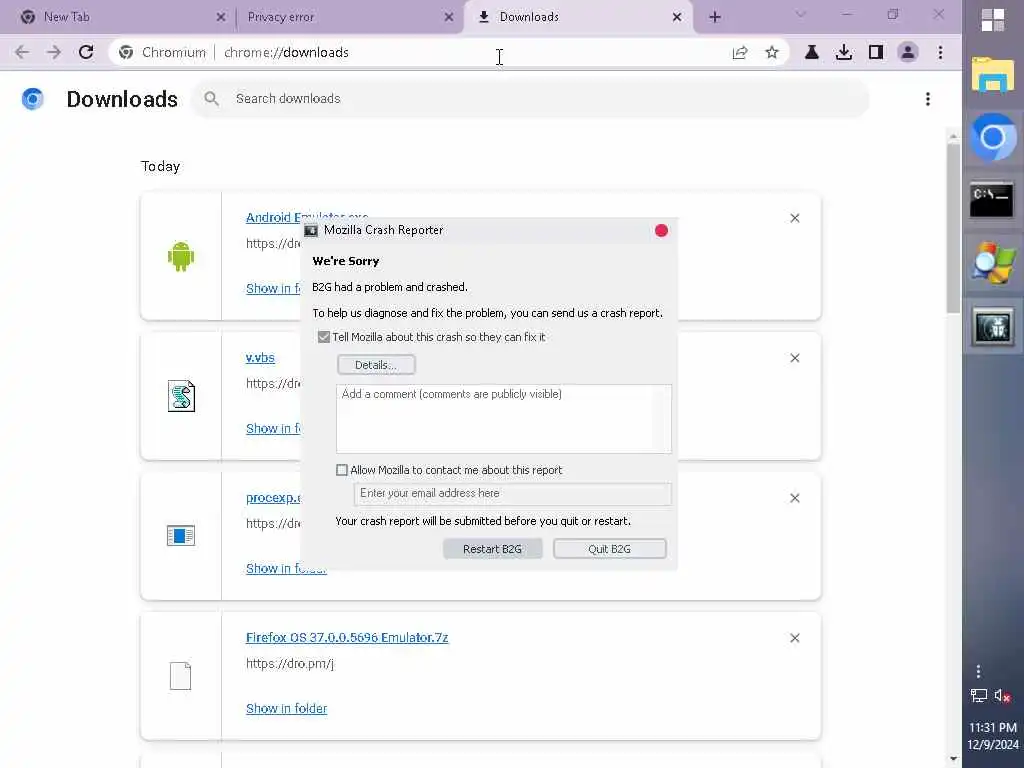This screenshot has height=768, width=1024.
Task: Close the Privacy error tab
Action: [x=449, y=17]
